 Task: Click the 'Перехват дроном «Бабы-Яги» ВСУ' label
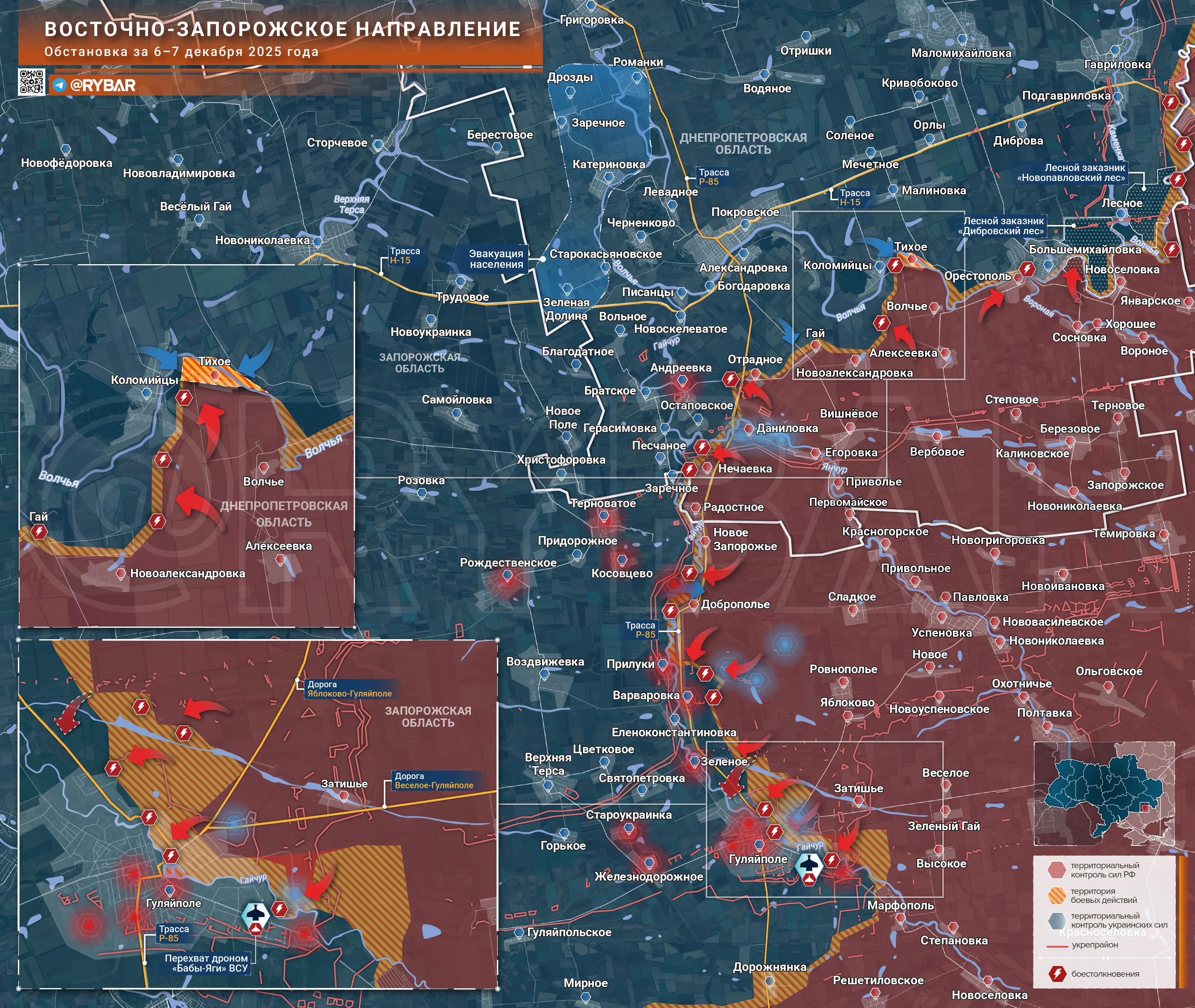[x=206, y=963]
